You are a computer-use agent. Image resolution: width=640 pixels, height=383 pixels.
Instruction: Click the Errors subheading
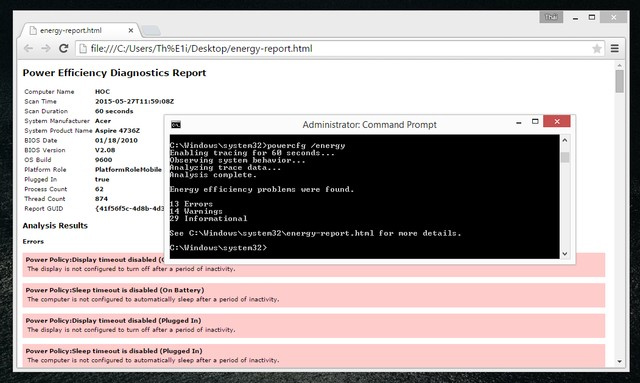click(33, 241)
